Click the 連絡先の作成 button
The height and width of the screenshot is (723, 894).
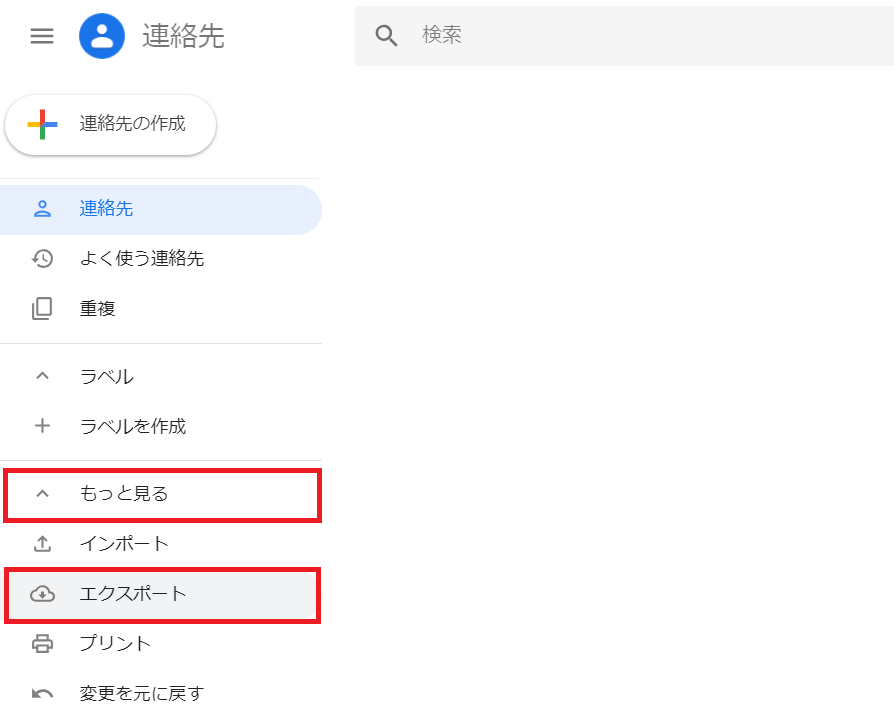[x=111, y=125]
